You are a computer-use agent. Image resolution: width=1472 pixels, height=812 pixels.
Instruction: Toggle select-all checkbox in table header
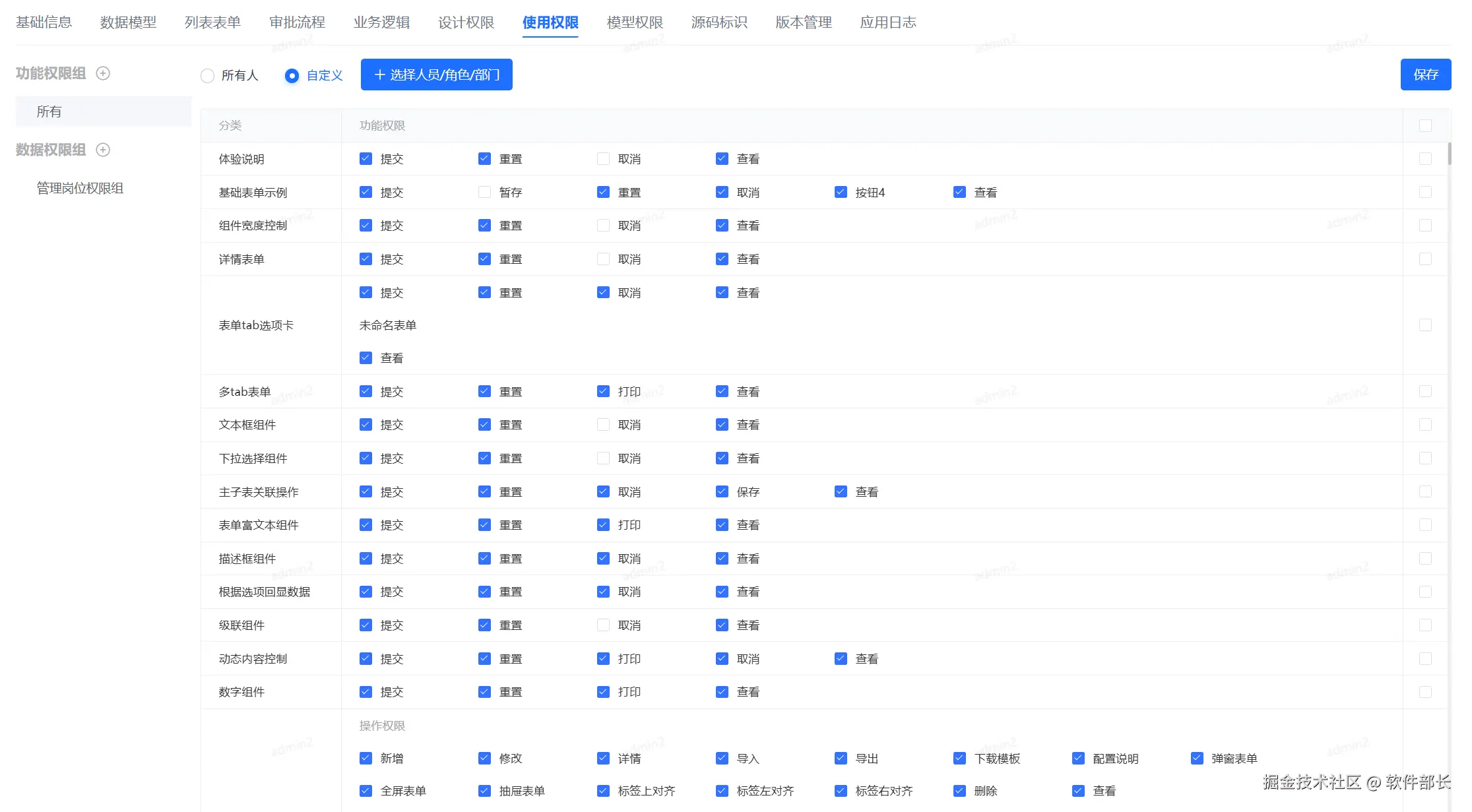click(1425, 125)
